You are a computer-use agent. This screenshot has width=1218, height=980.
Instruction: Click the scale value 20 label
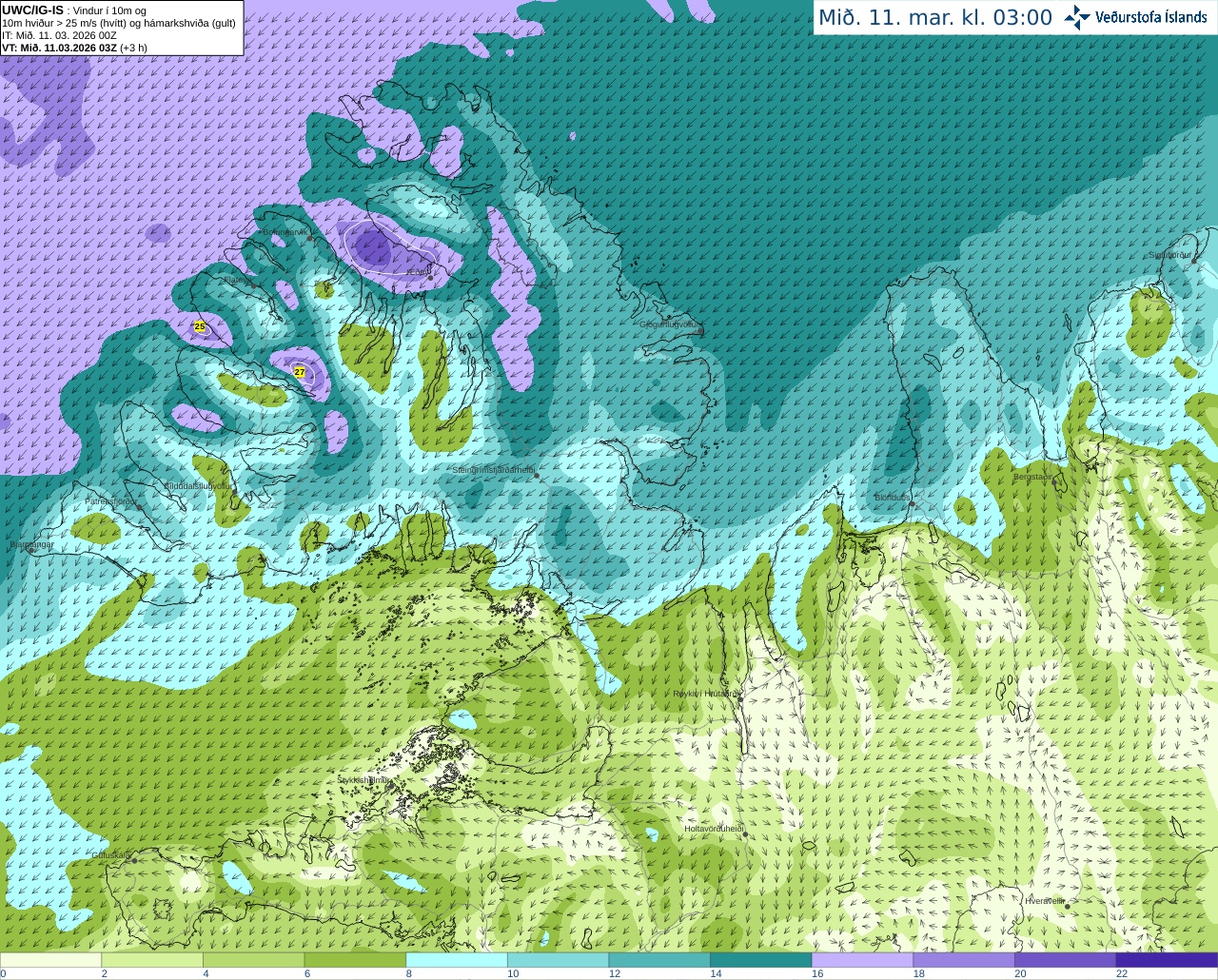[x=1020, y=973]
